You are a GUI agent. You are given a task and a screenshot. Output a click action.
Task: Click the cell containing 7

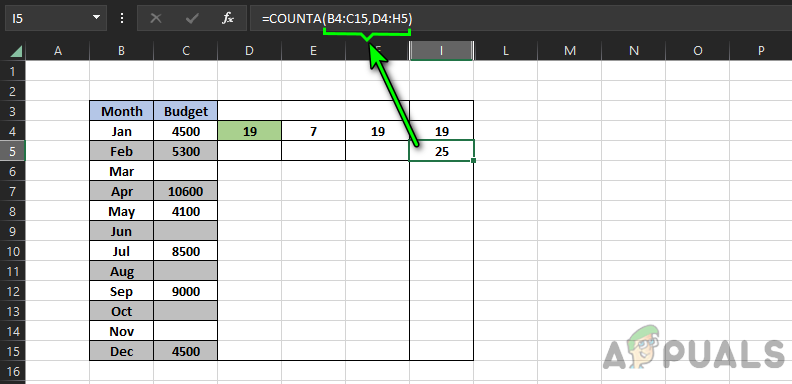pyautogui.click(x=314, y=131)
